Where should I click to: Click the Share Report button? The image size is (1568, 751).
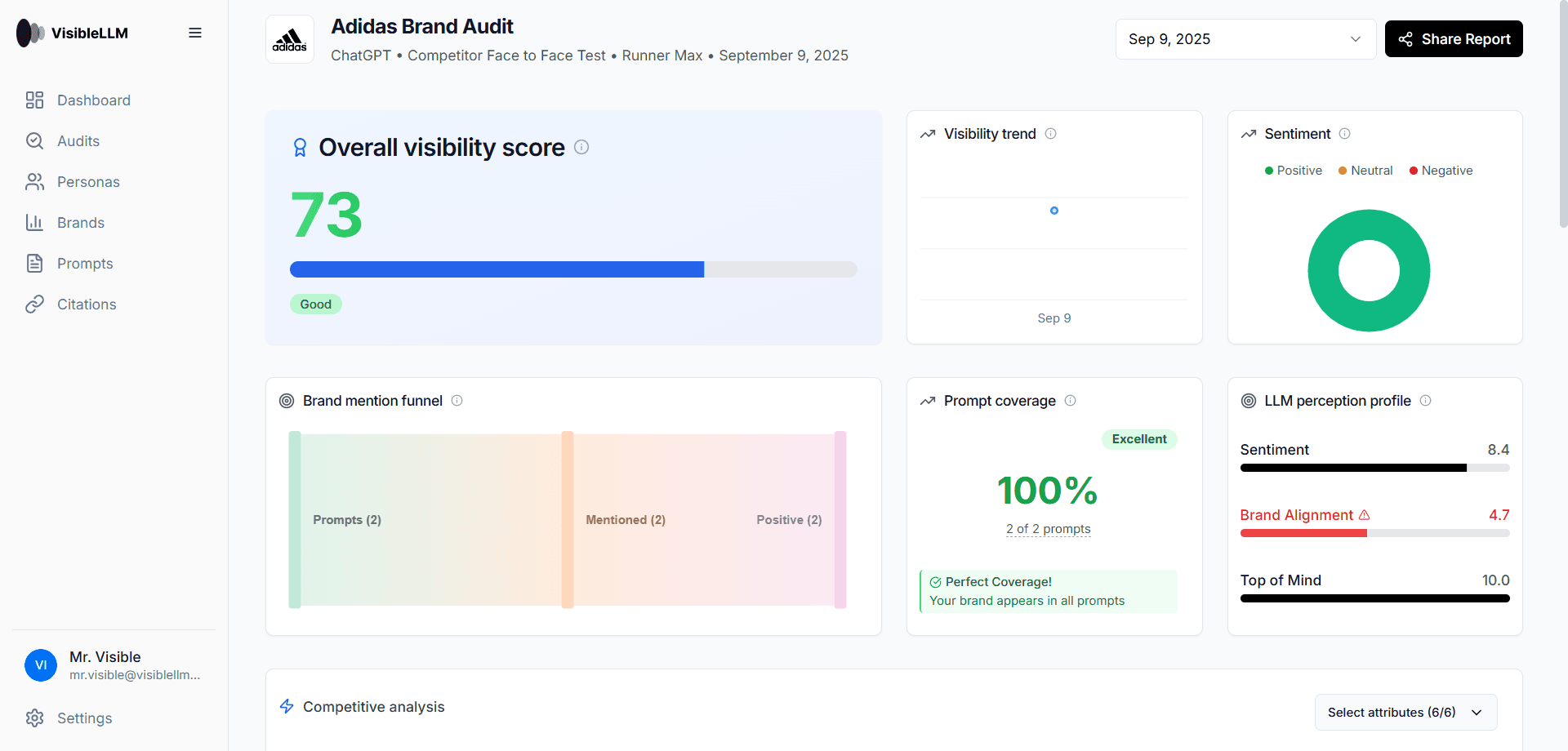point(1454,39)
